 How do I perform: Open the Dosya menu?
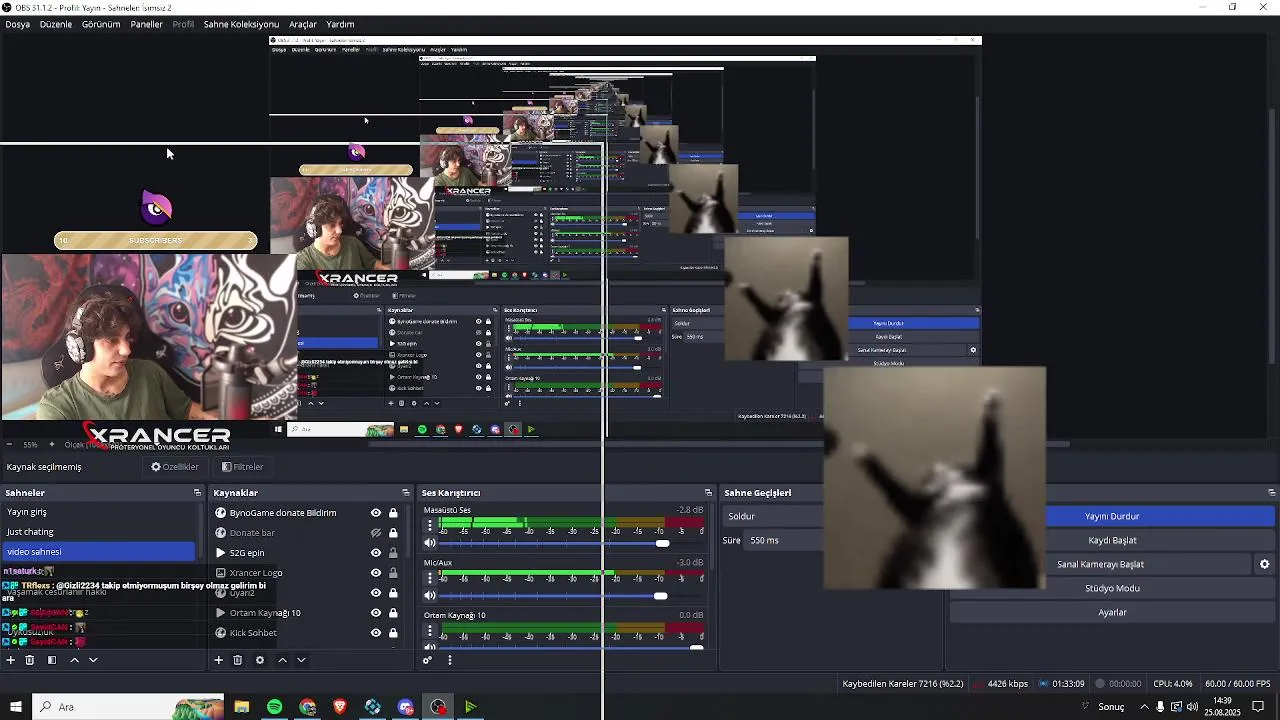(x=17, y=24)
